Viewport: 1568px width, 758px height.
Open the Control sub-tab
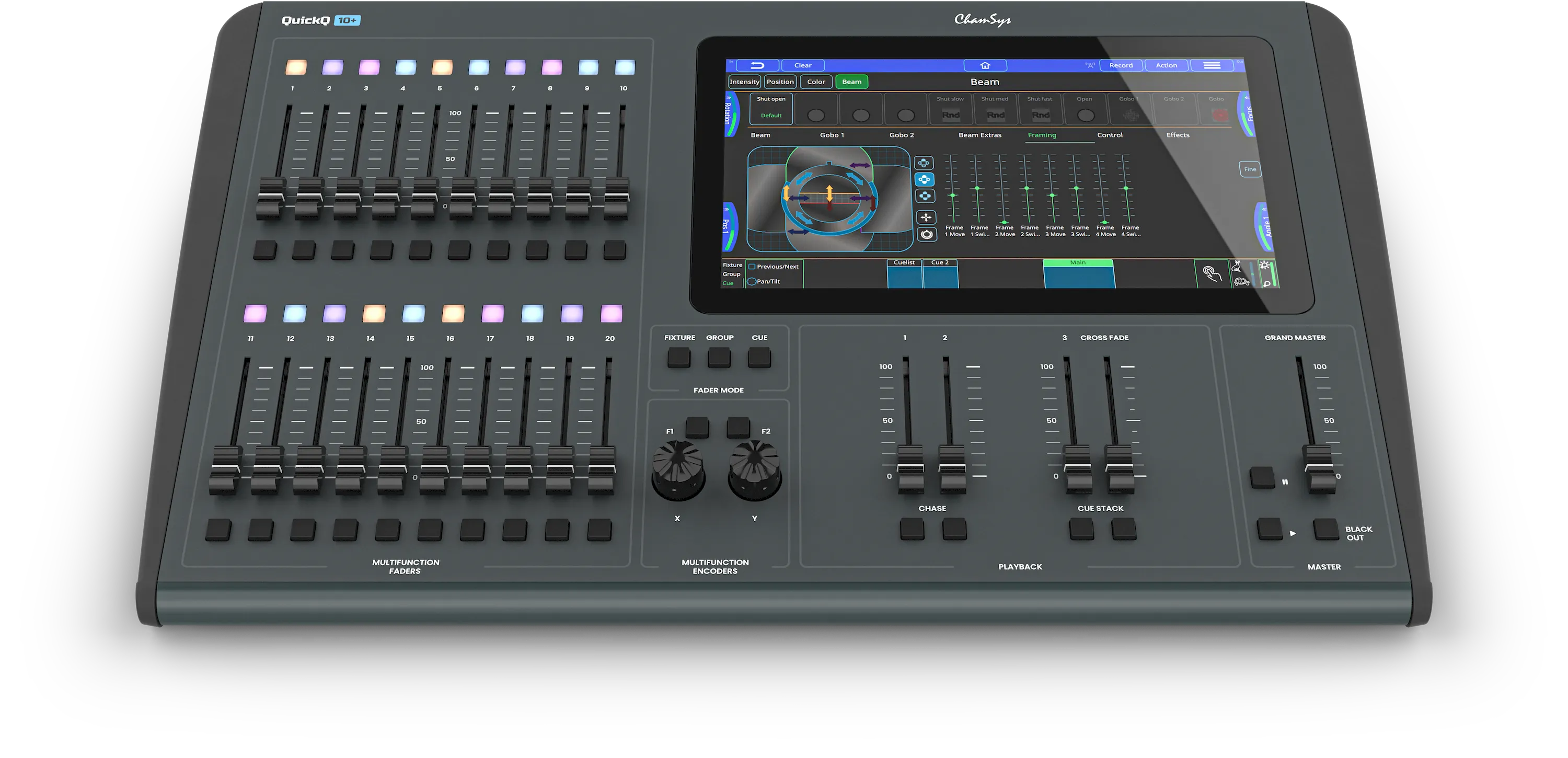1110,135
